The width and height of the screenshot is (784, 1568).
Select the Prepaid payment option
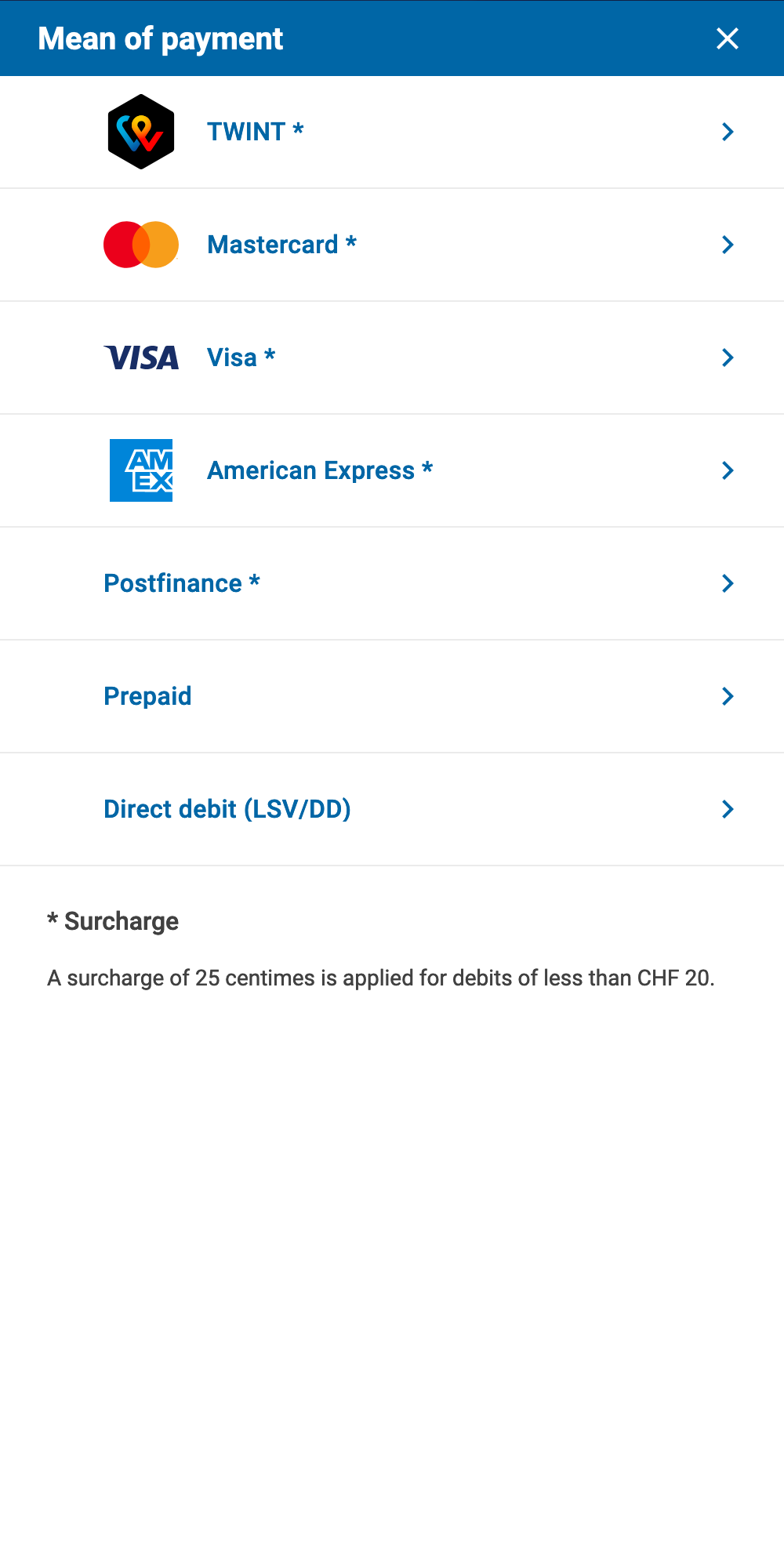click(147, 696)
